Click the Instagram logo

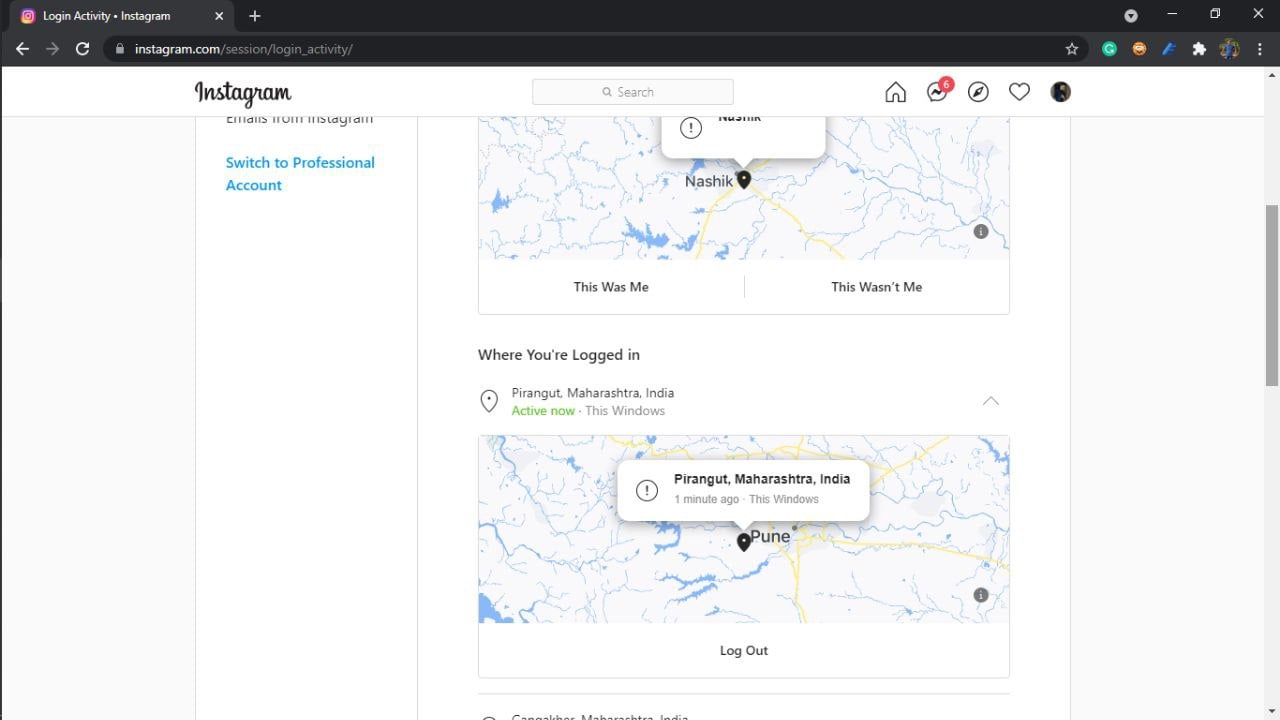point(243,93)
